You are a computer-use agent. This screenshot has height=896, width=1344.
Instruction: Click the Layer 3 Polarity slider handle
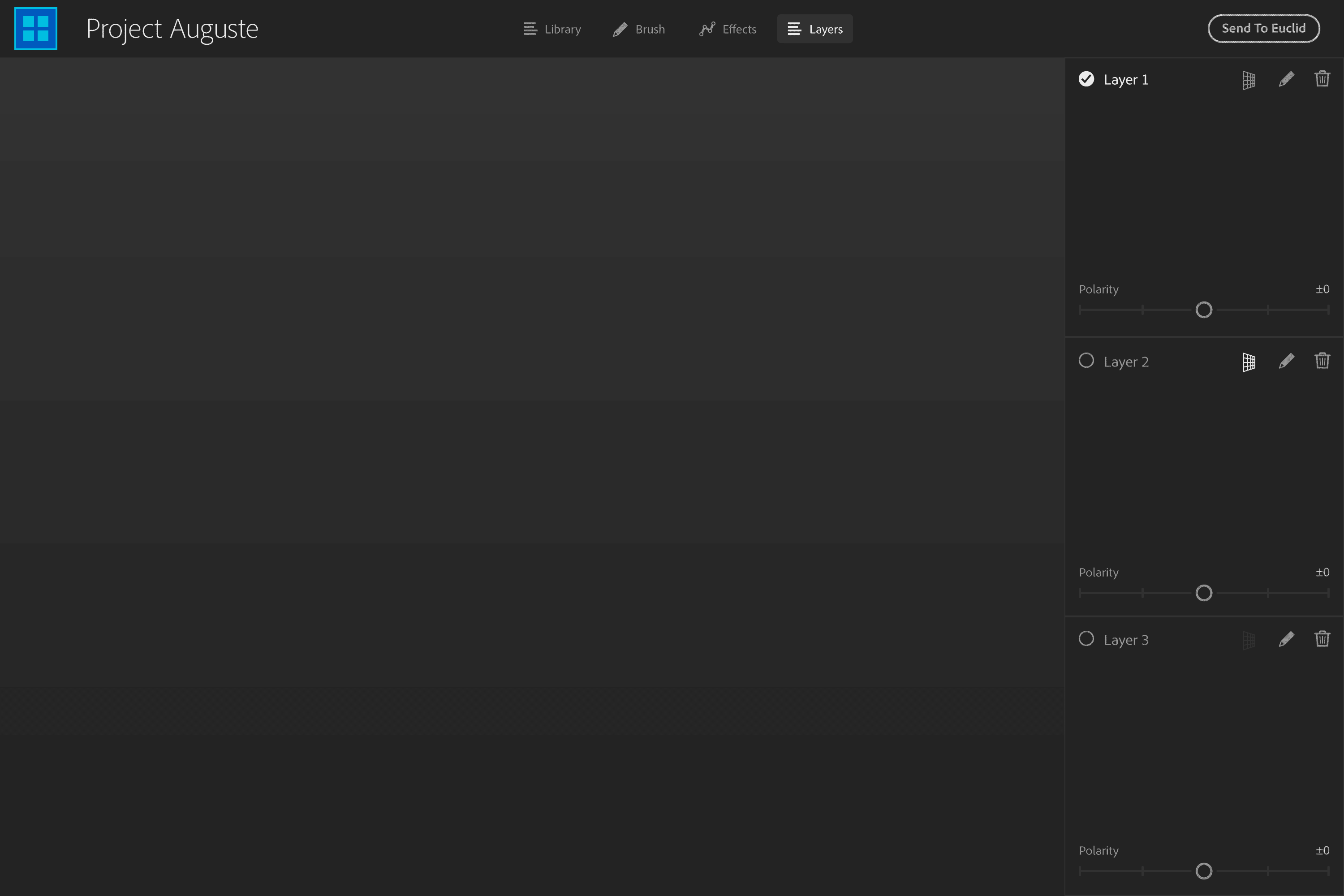[x=1203, y=871]
